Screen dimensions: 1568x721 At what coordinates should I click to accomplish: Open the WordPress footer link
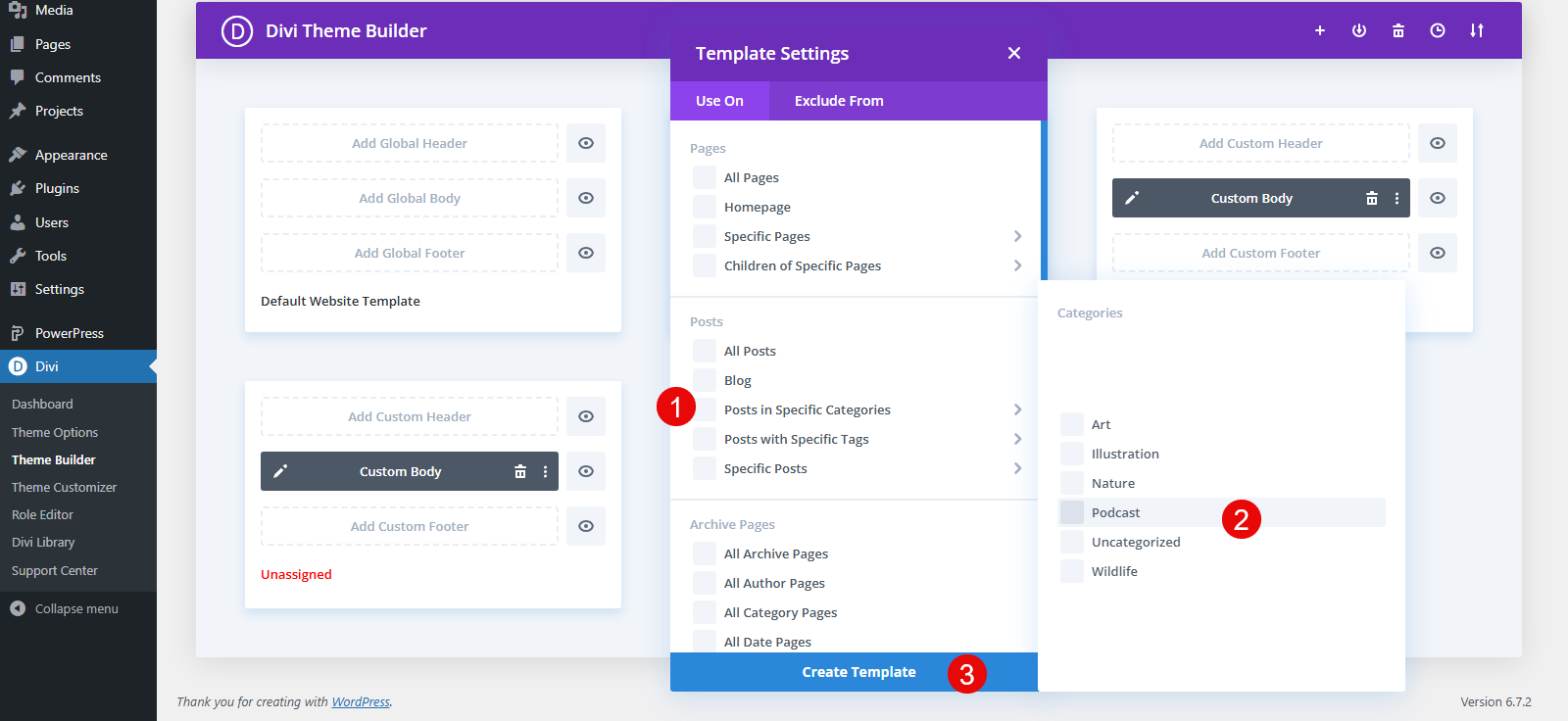(361, 701)
